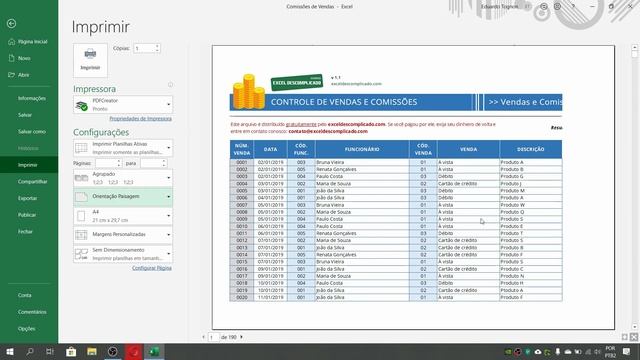Click the Páginas start field
640x360 pixels.
click(x=106, y=163)
